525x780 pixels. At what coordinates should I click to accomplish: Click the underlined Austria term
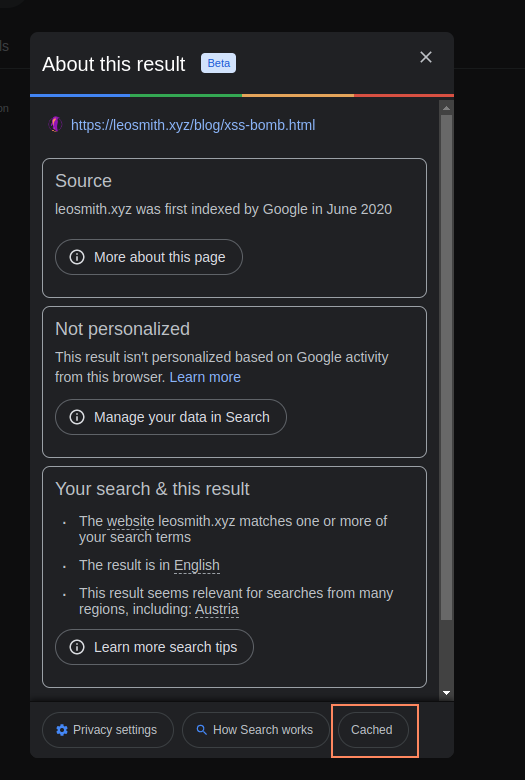pos(216,609)
